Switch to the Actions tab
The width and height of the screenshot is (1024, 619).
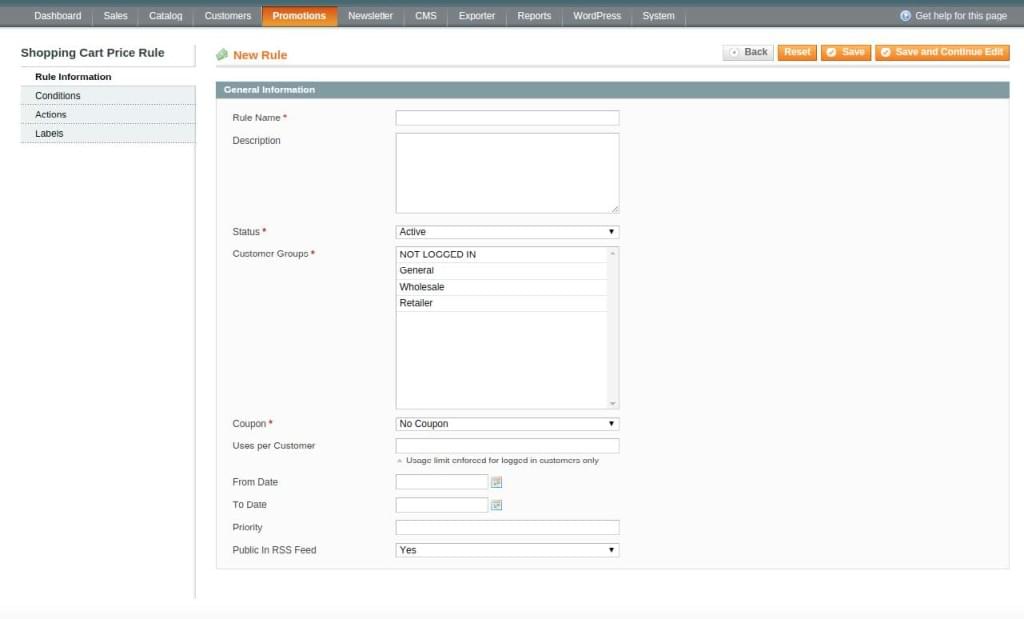coord(51,115)
